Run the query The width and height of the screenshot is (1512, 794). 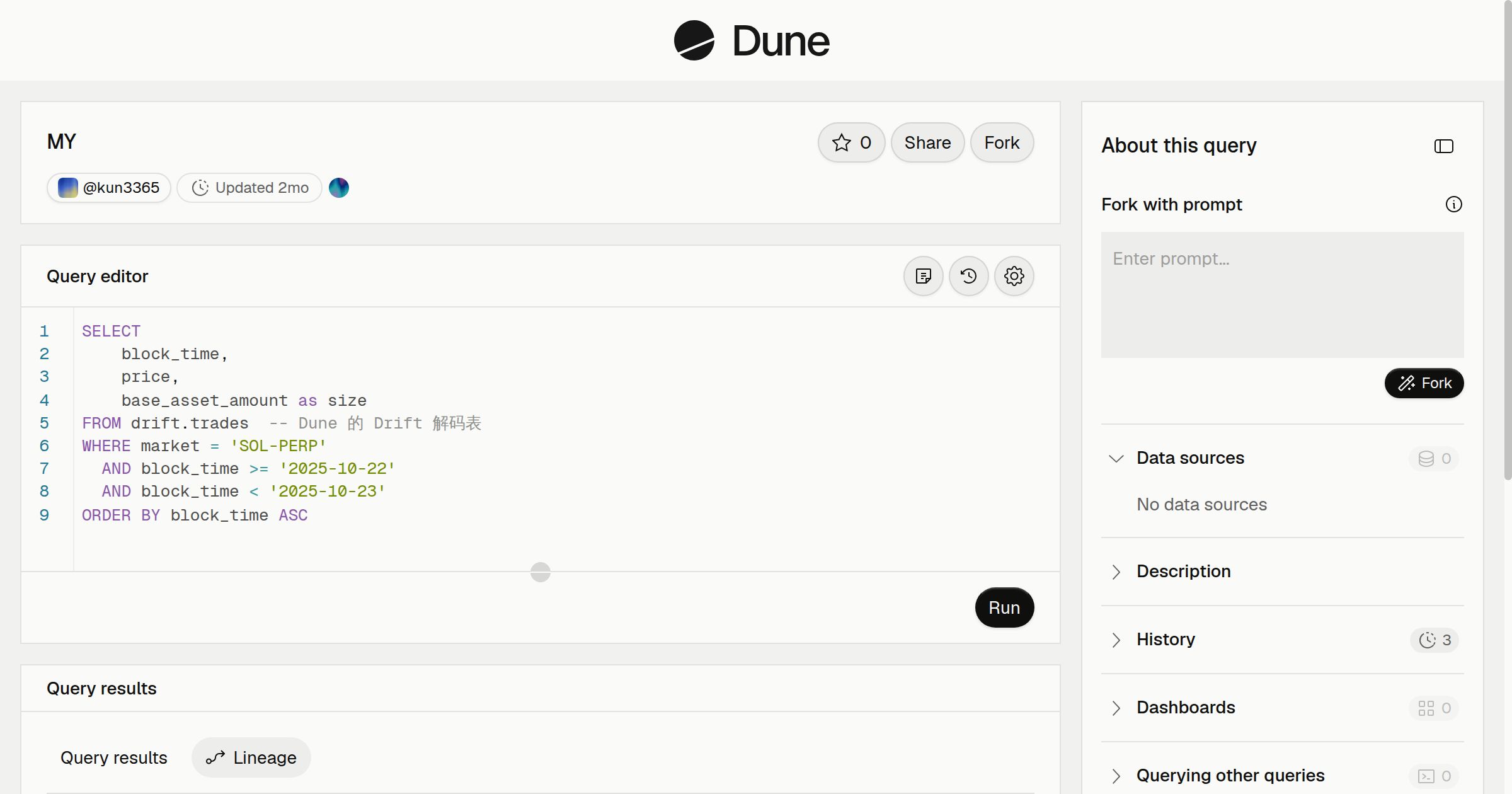(1004, 607)
